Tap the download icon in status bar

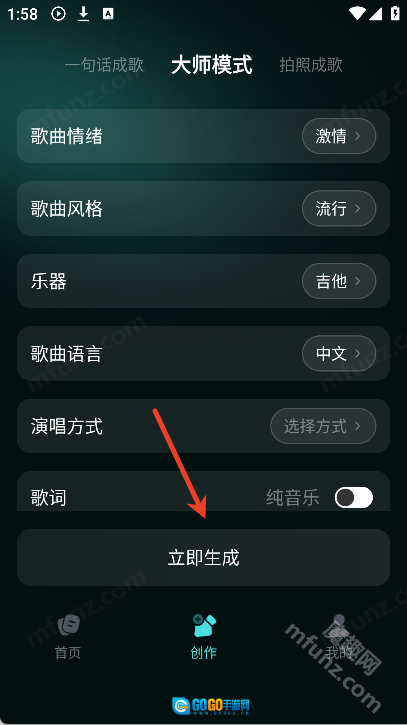click(x=83, y=14)
